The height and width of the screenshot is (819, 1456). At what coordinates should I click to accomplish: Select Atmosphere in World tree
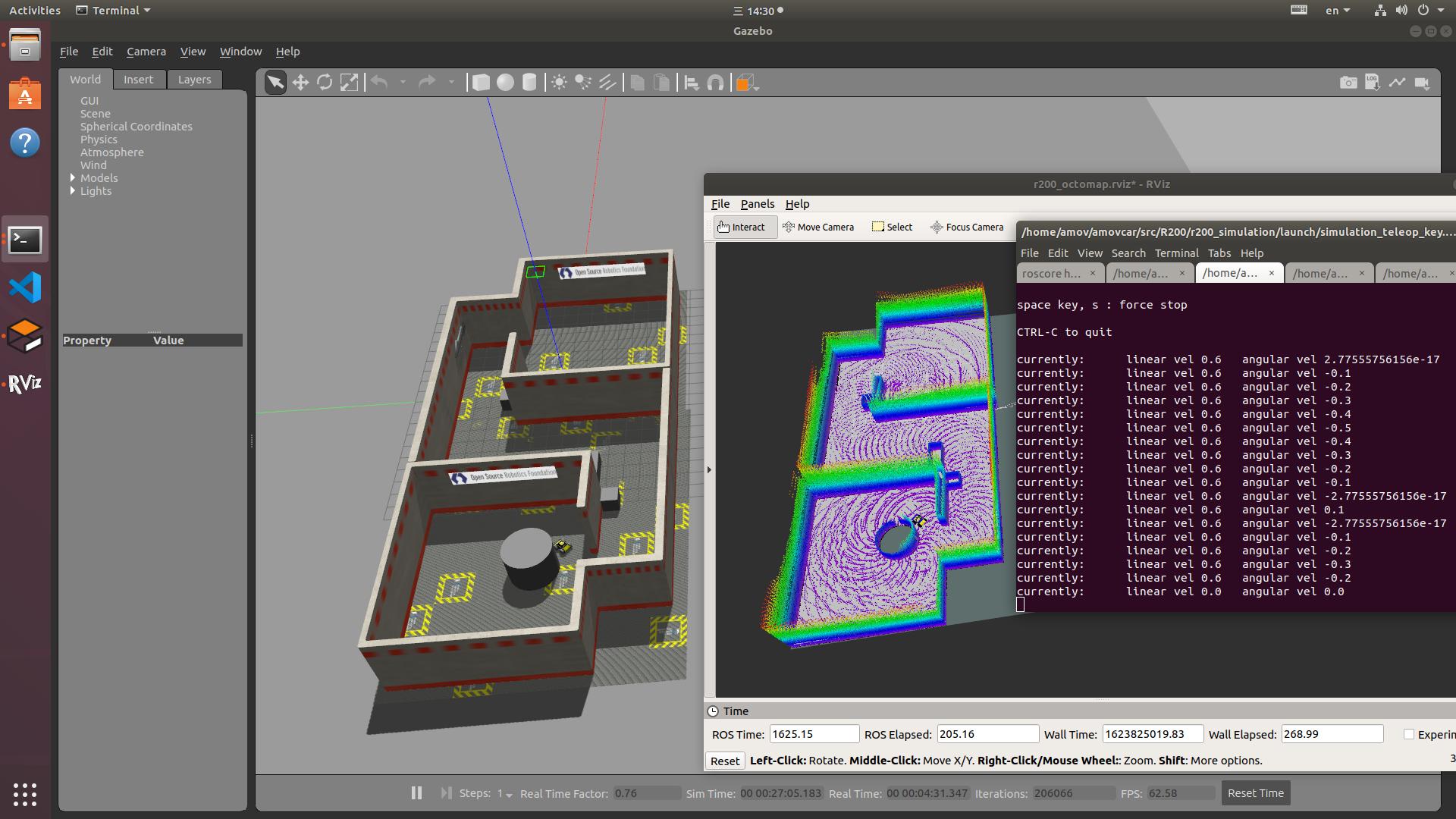[x=112, y=152]
